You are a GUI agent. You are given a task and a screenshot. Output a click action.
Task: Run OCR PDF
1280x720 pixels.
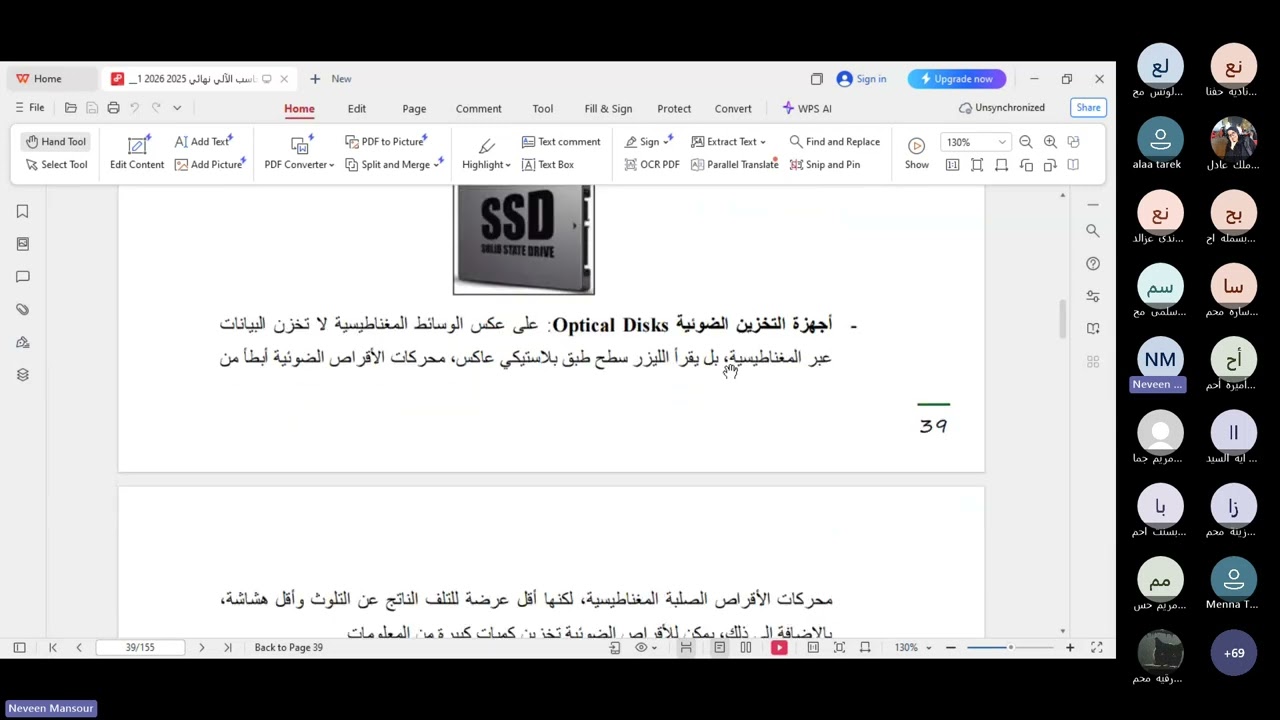point(652,165)
